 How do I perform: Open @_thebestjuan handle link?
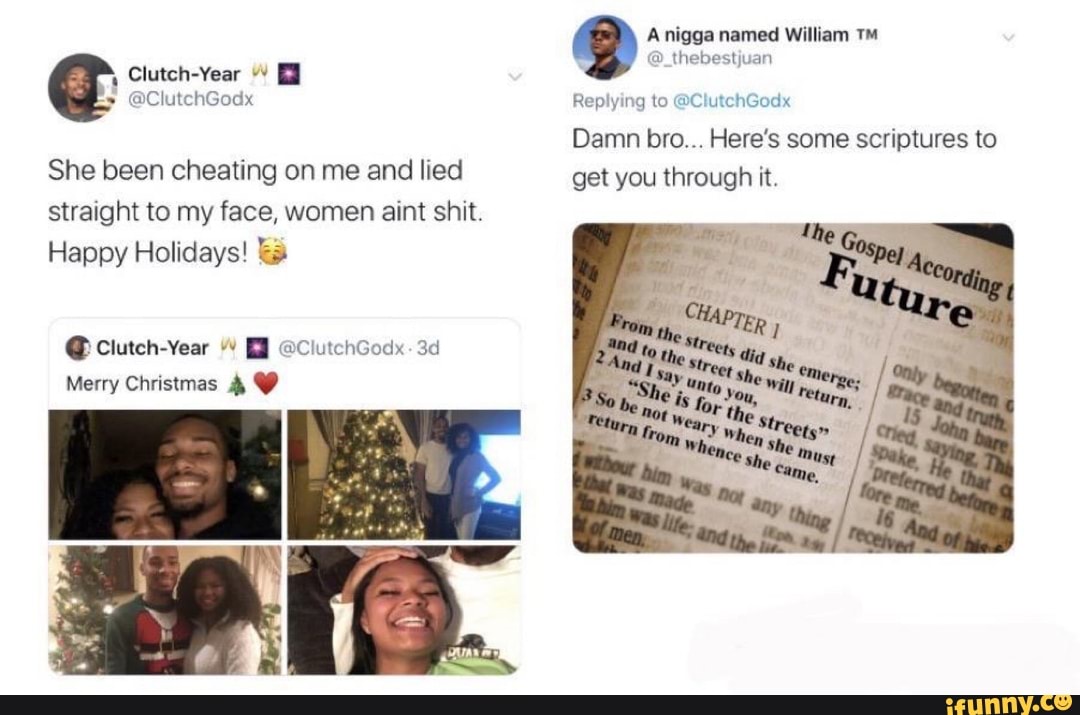[x=709, y=58]
